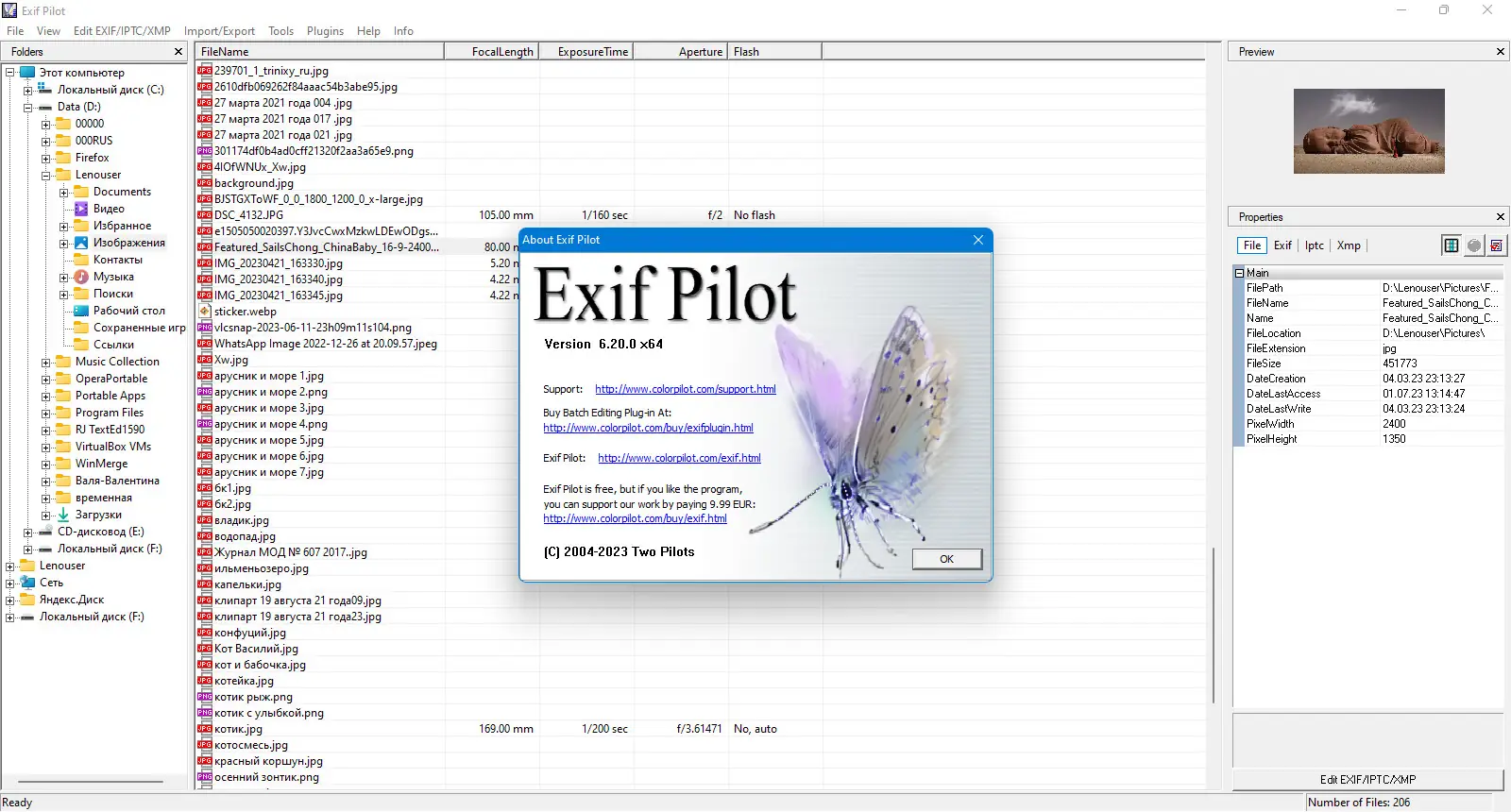
Task: Click the Edit EXIF/IPTC/XMP button
Action: (1367, 780)
